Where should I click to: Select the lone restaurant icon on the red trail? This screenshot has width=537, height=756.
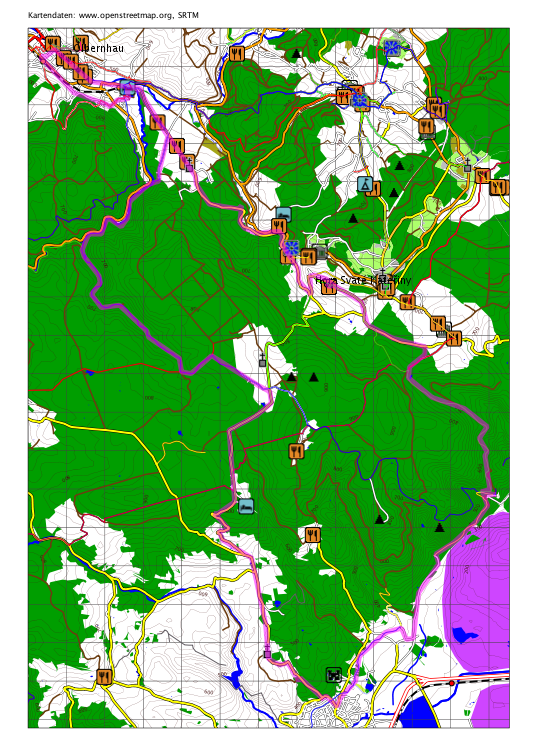(296, 451)
